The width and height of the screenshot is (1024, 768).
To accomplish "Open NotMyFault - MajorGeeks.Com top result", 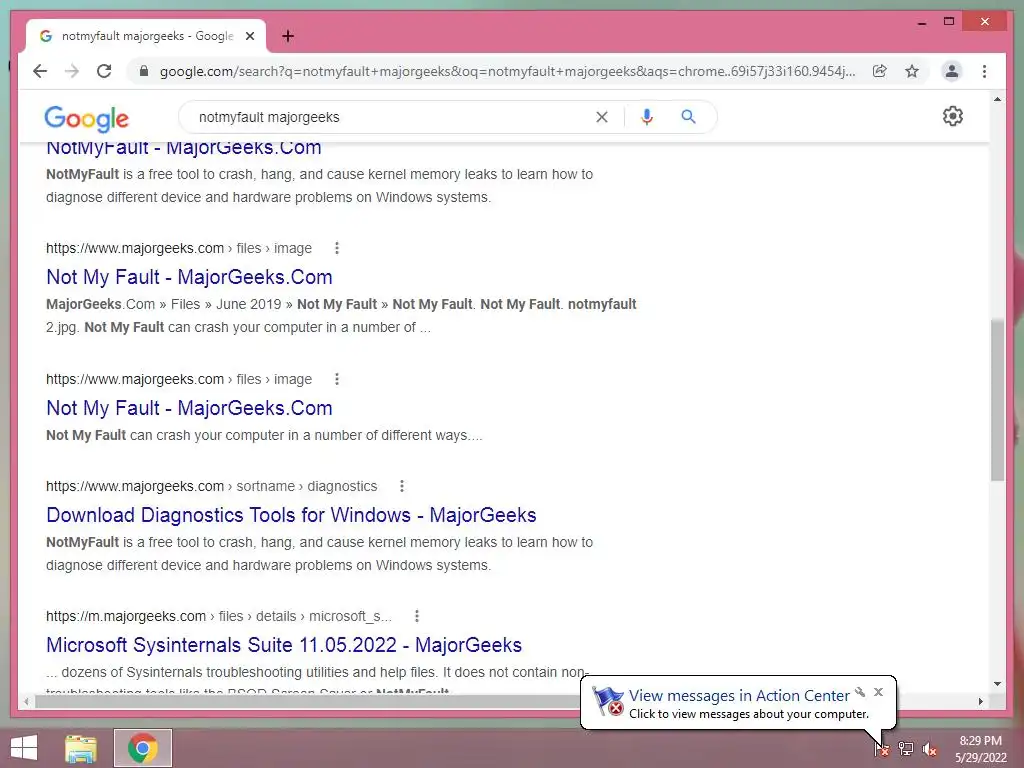I will (184, 148).
